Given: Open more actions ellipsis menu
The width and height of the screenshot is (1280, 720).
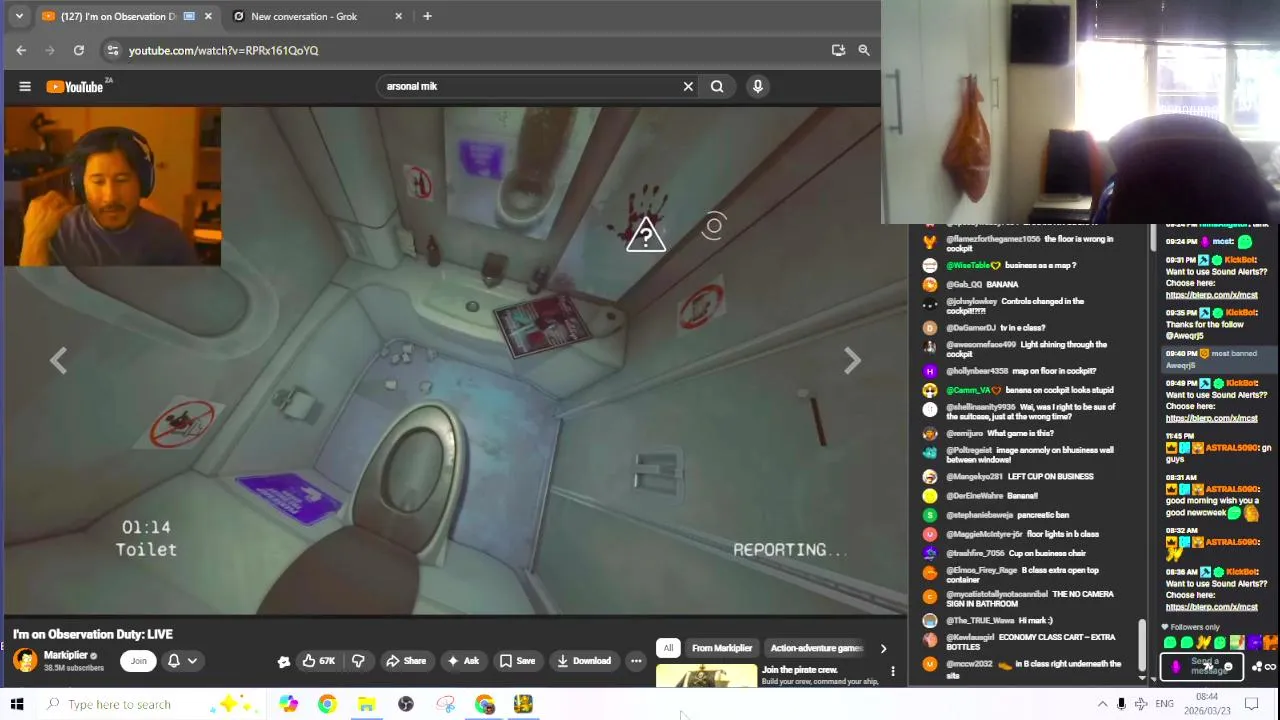Looking at the screenshot, I should click(x=636, y=660).
